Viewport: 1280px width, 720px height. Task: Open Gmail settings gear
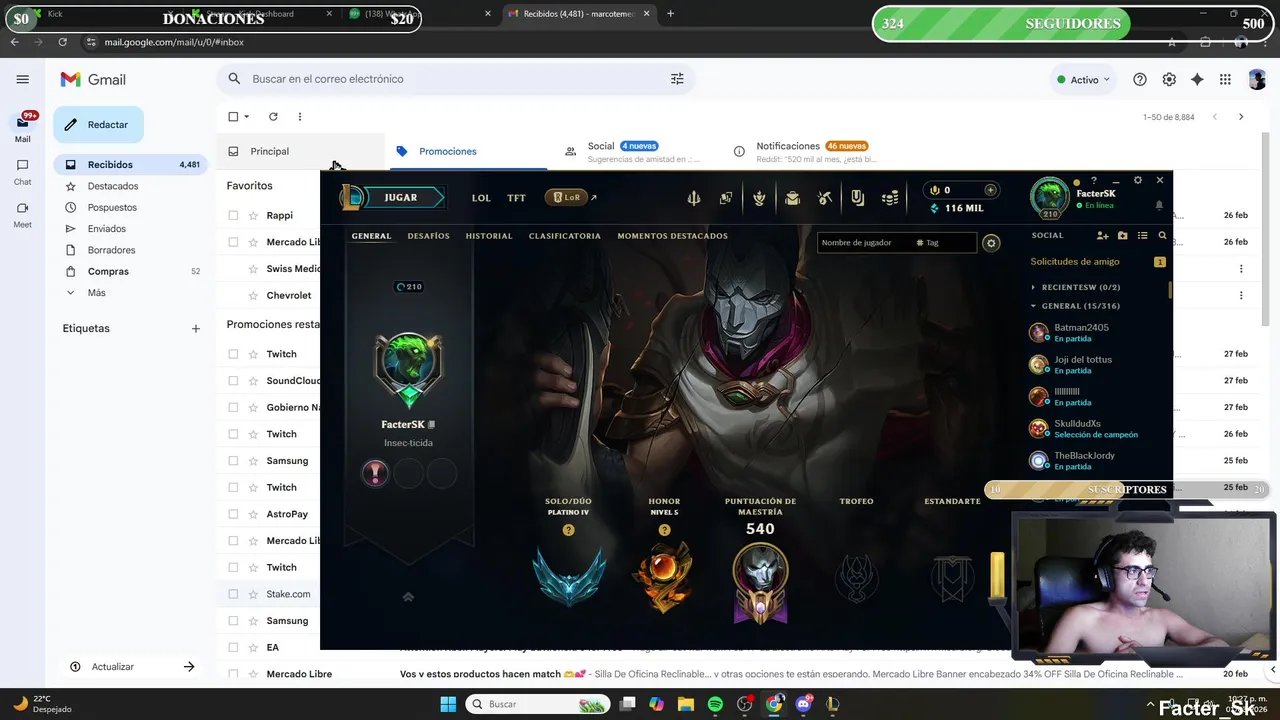tap(1169, 80)
